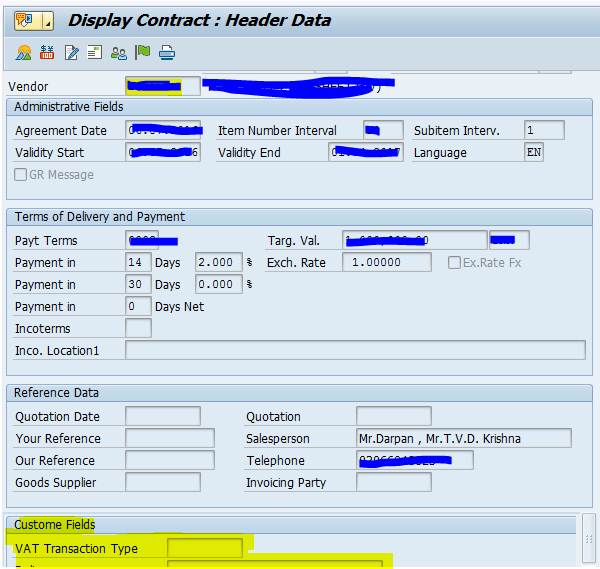Click the Validity End field
The height and width of the screenshot is (569, 600).
pyautogui.click(x=366, y=152)
